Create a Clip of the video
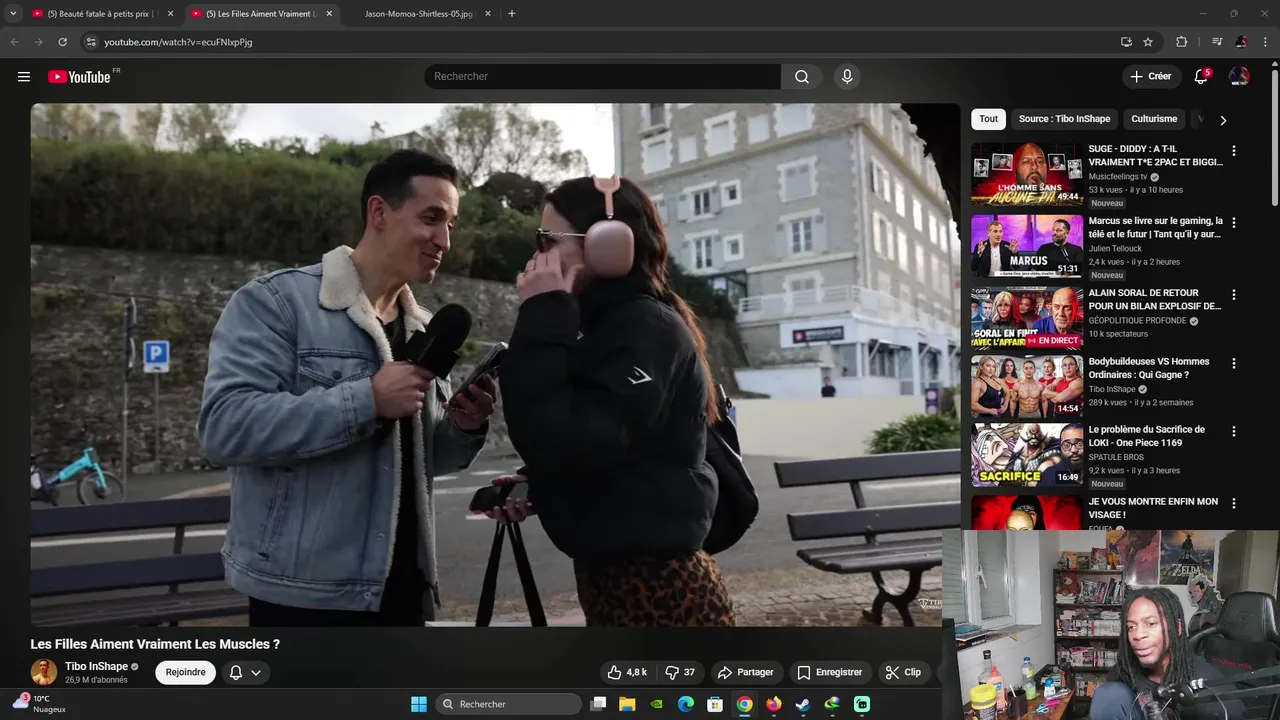This screenshot has height=720, width=1280. click(x=902, y=672)
